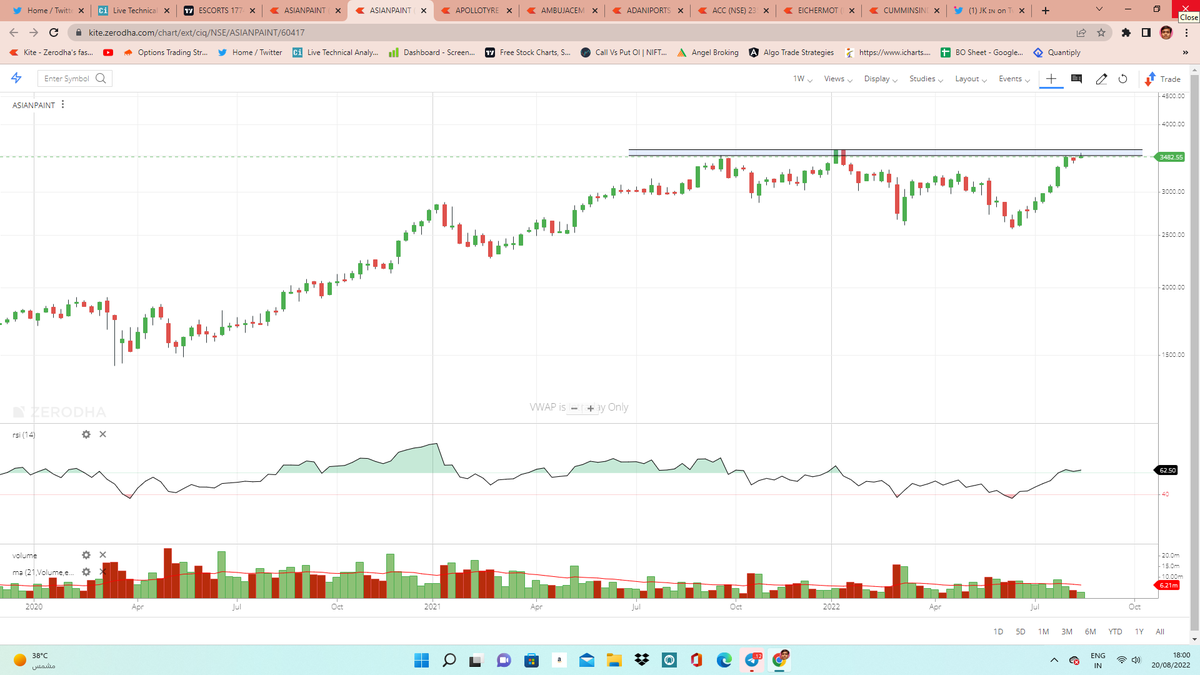Open settings gear for rsi (14)
Image resolution: width=1200 pixels, height=675 pixels.
pos(86,434)
